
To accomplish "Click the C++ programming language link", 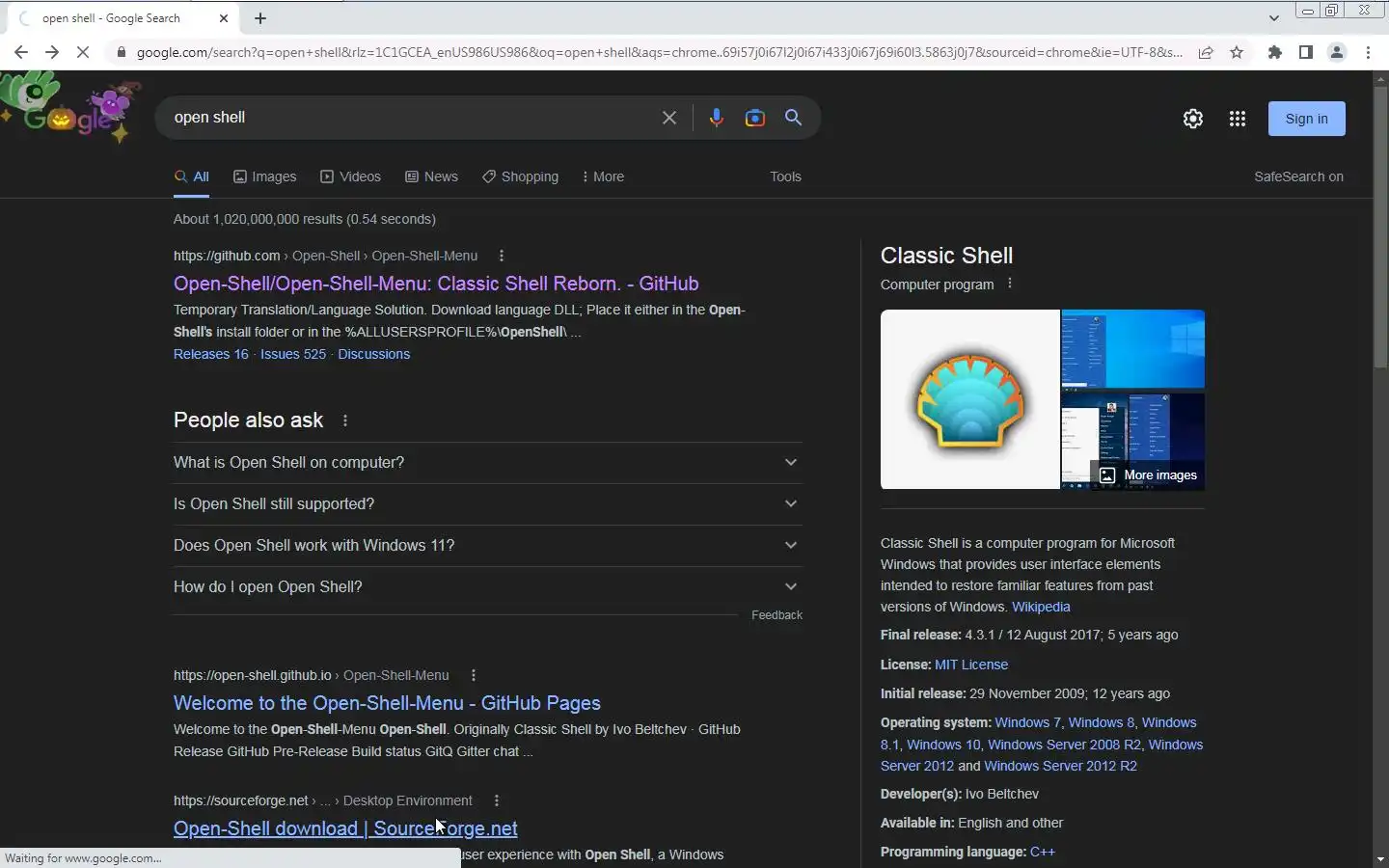I will point(1043,852).
